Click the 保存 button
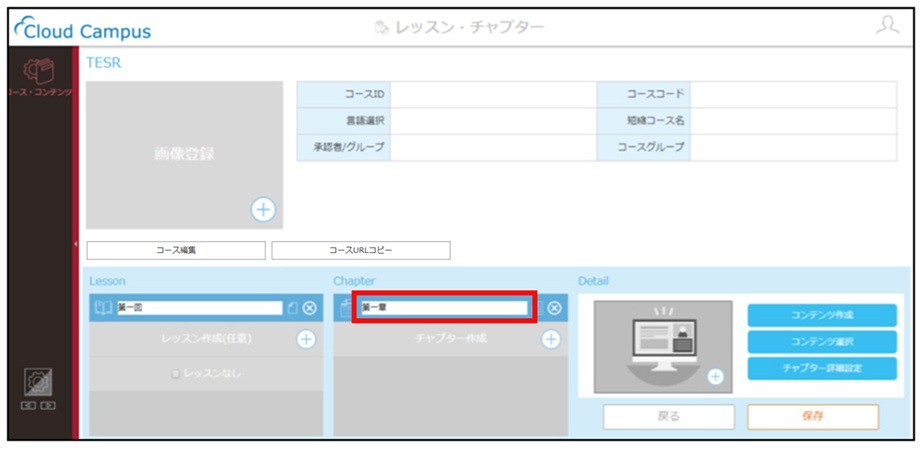Image resolution: width=923 pixels, height=449 pixels. 813,417
